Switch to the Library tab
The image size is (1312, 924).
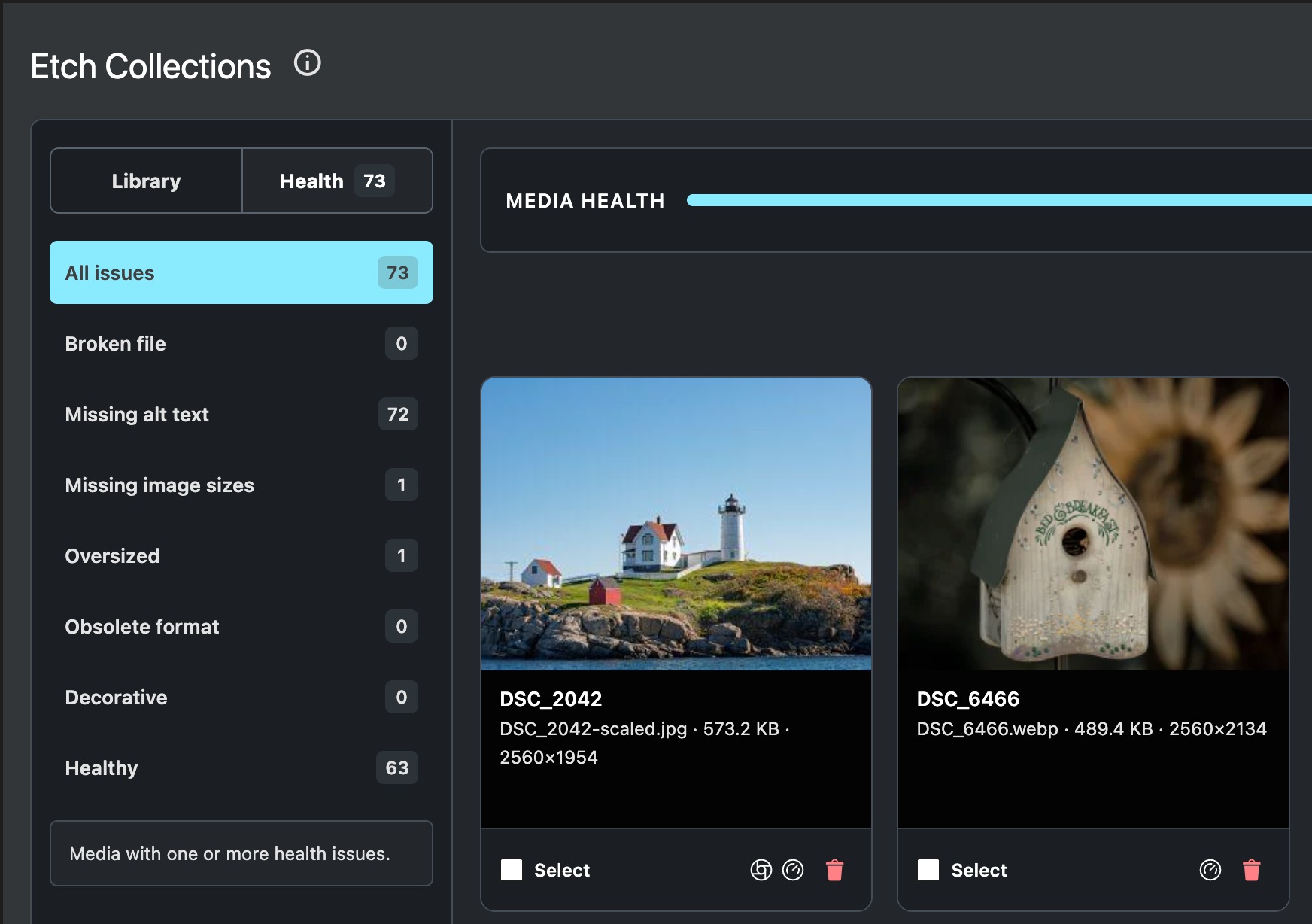point(146,181)
